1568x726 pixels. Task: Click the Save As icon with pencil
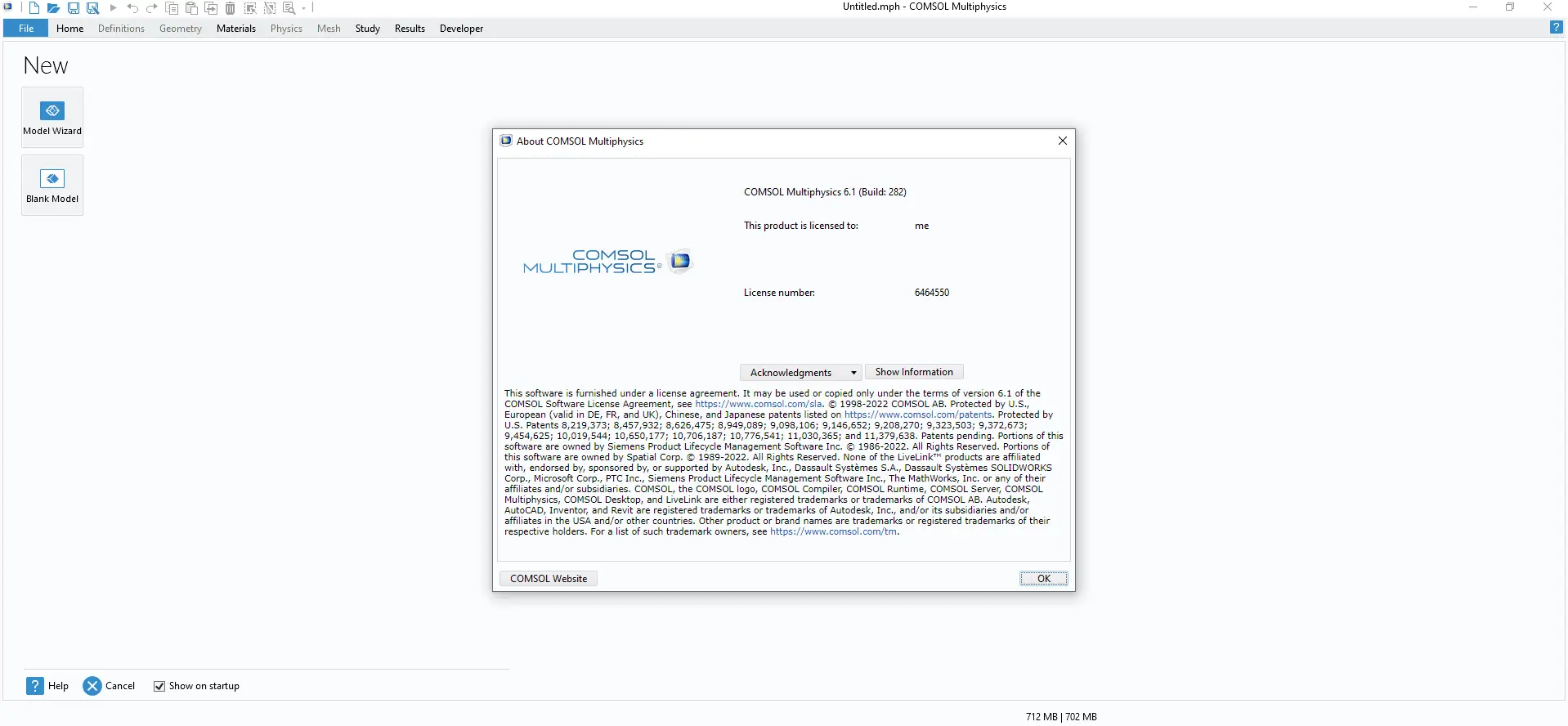pyautogui.click(x=93, y=8)
